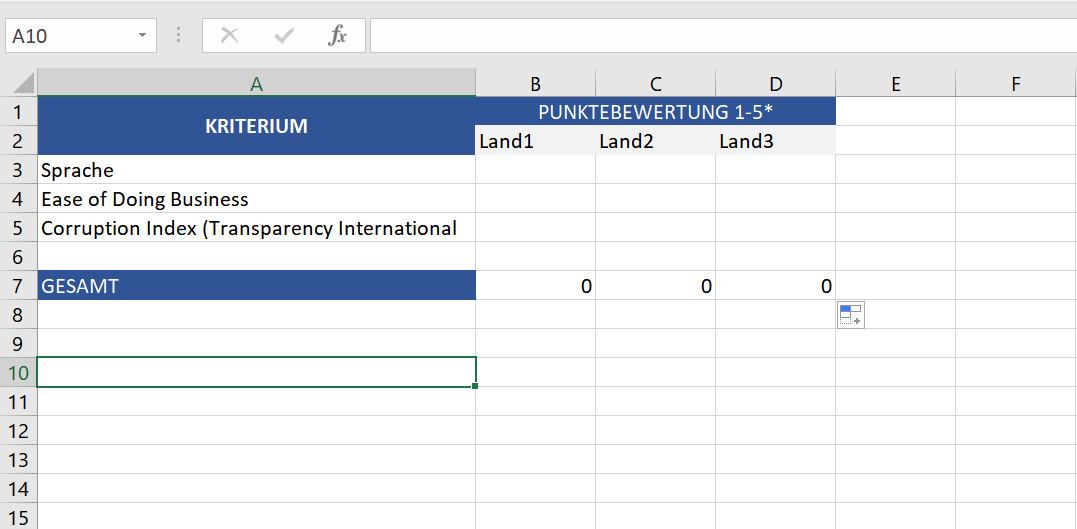Screen dimensions: 1077x529
Task: Select the PUNKTEBEWERTUNG 1-5* header cell
Action: point(655,112)
